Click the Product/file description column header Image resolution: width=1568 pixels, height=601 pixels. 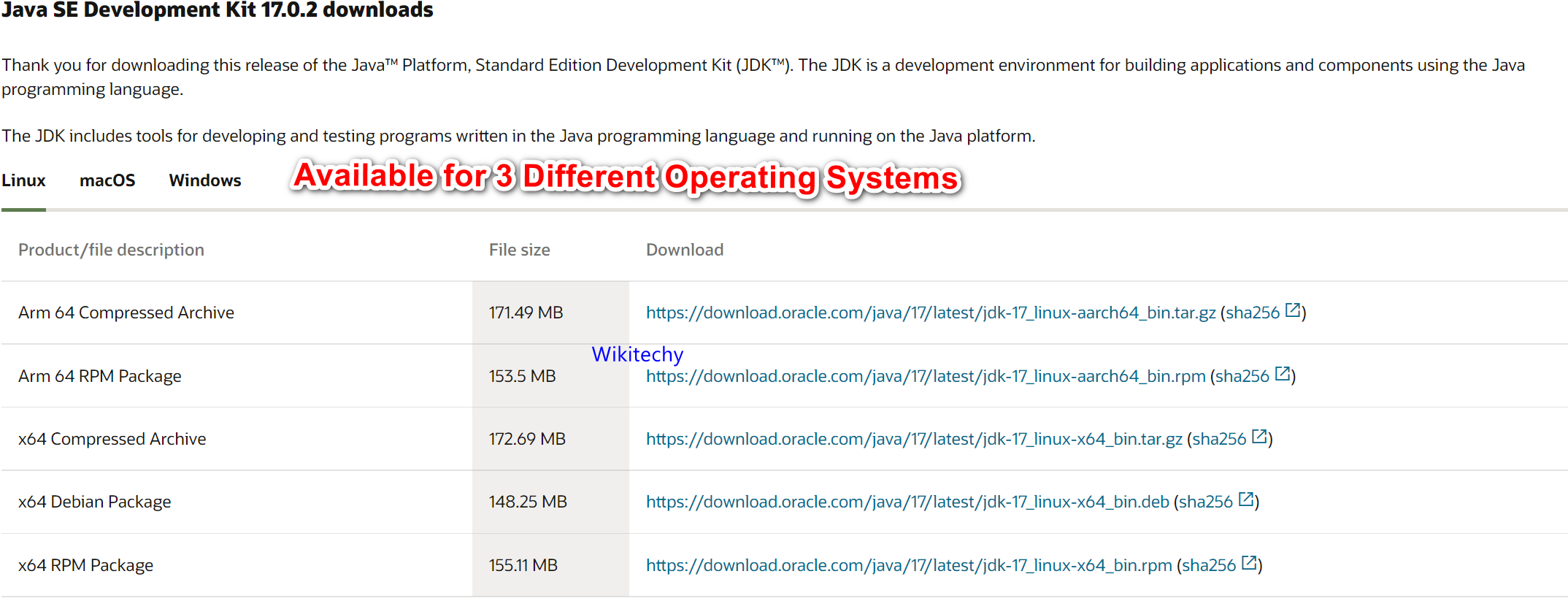point(111,250)
